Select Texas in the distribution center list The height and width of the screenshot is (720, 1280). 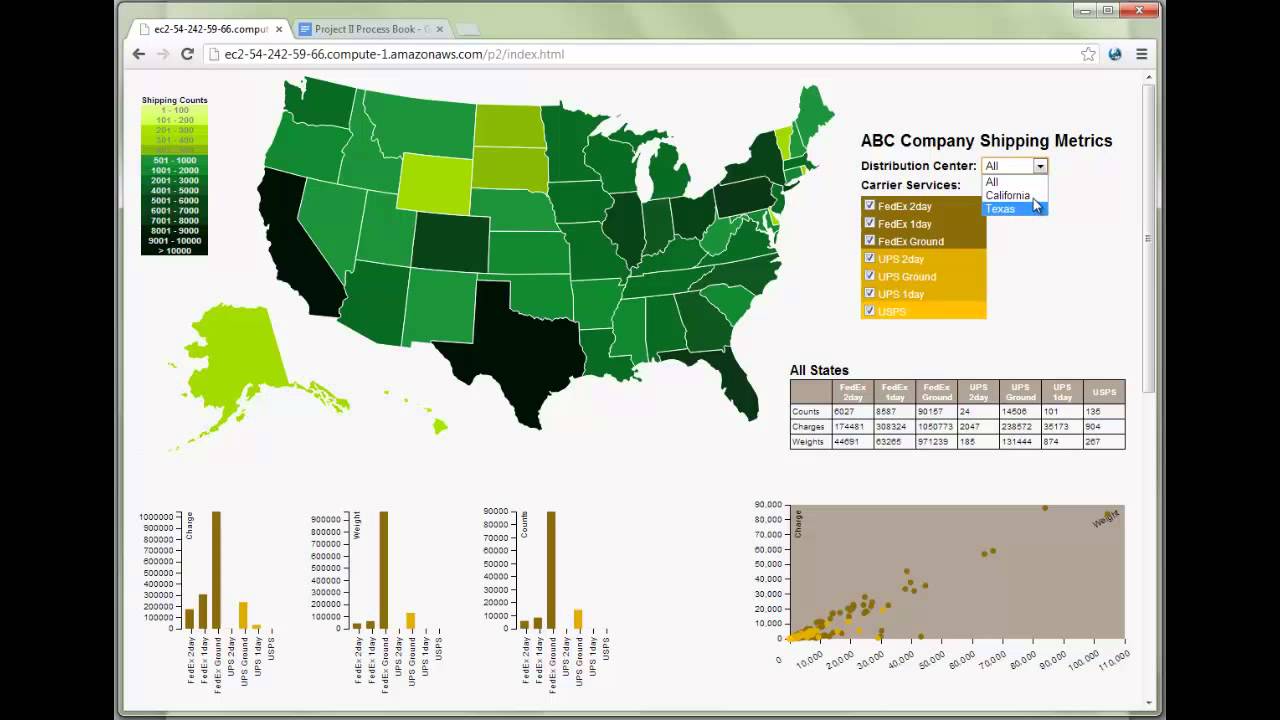coord(1015,209)
